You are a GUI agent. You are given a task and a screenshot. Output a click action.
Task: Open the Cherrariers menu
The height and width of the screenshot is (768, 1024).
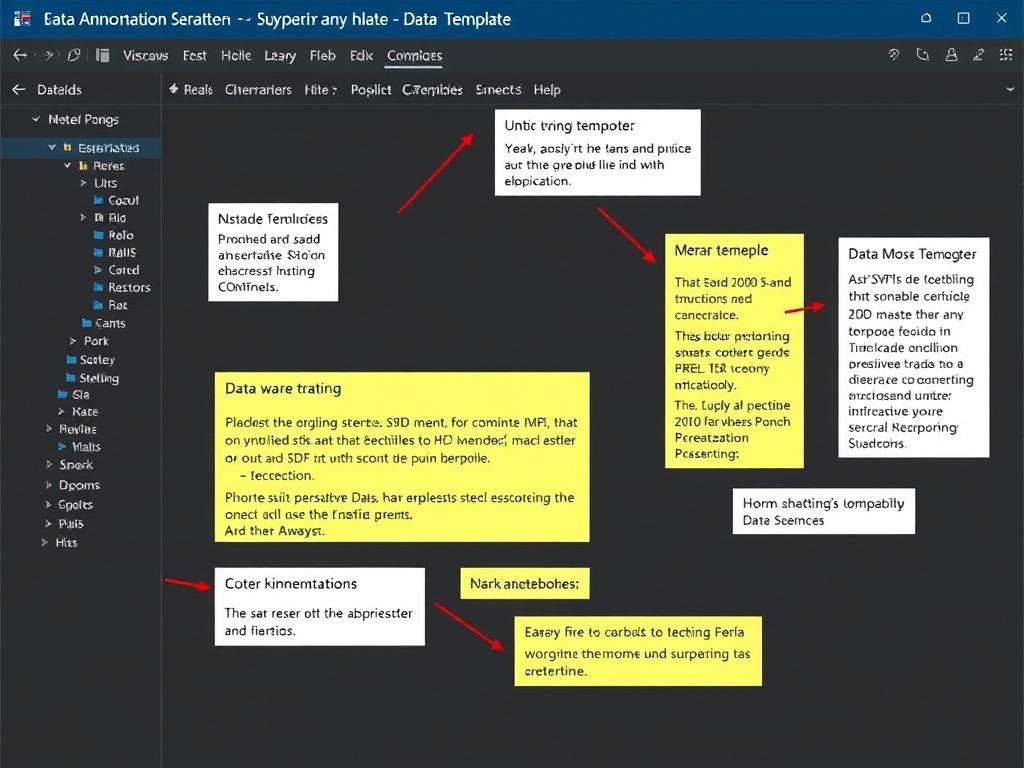[258, 90]
